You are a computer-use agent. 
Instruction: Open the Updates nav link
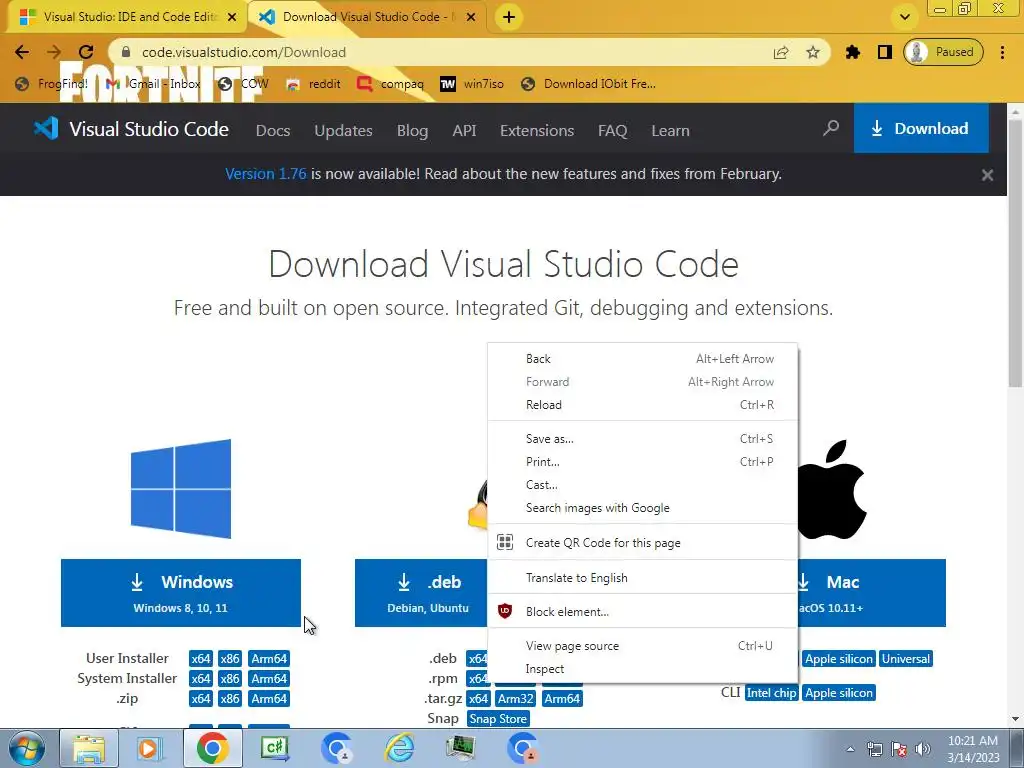click(x=343, y=131)
